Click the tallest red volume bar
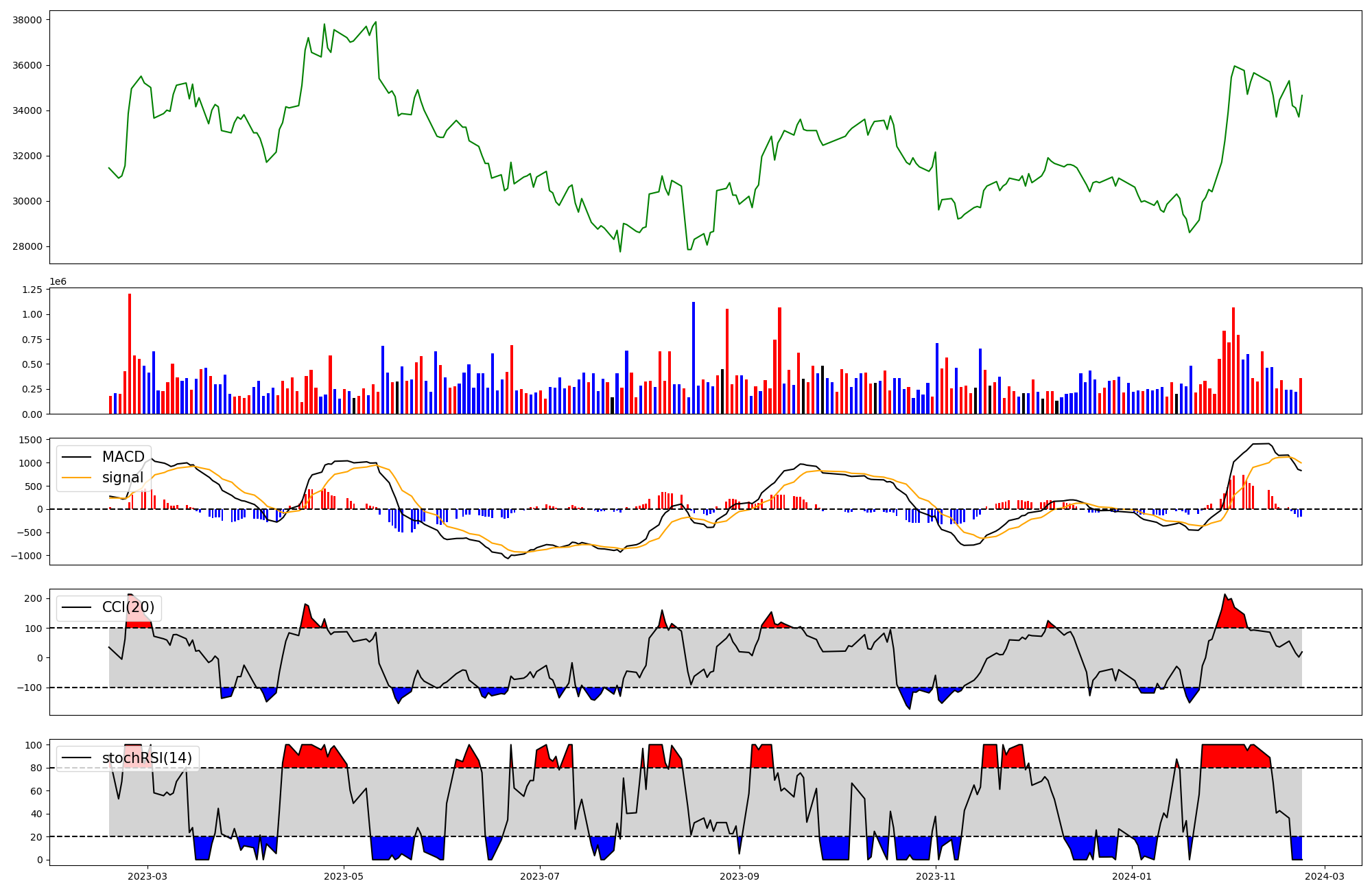The width and height of the screenshot is (1372, 892). click(x=130, y=353)
